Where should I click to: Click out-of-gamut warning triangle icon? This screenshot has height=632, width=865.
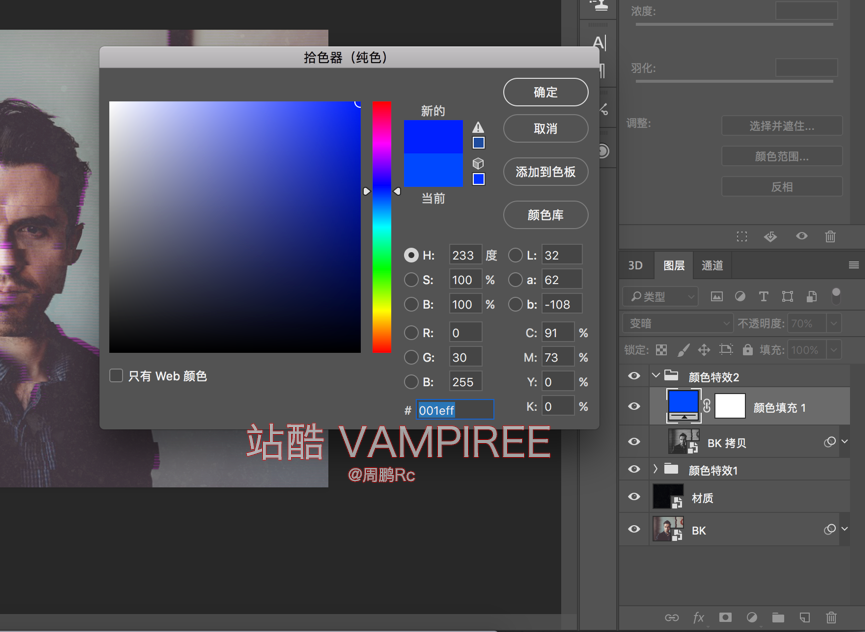click(478, 127)
